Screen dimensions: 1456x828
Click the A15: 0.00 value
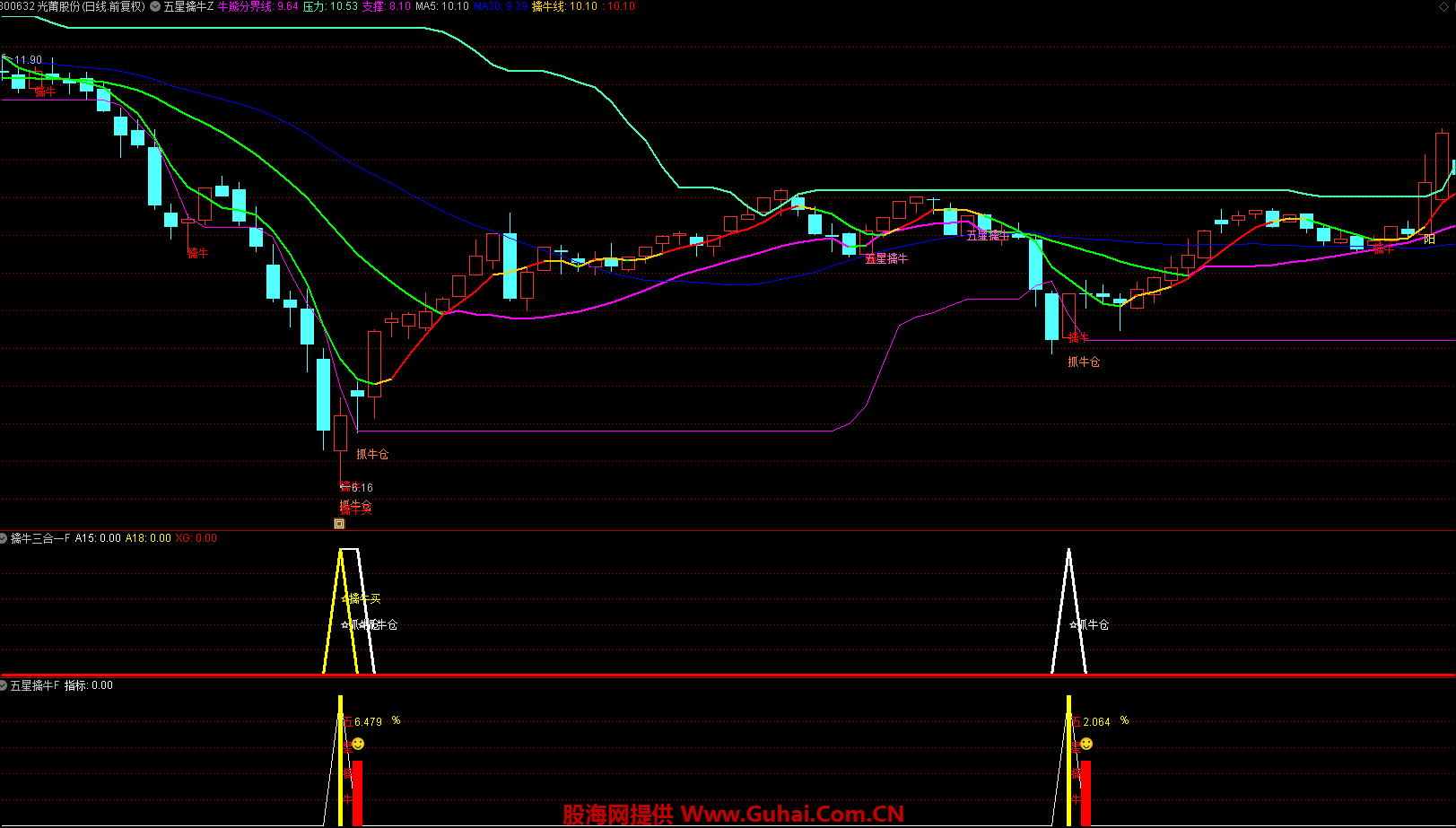[x=98, y=538]
